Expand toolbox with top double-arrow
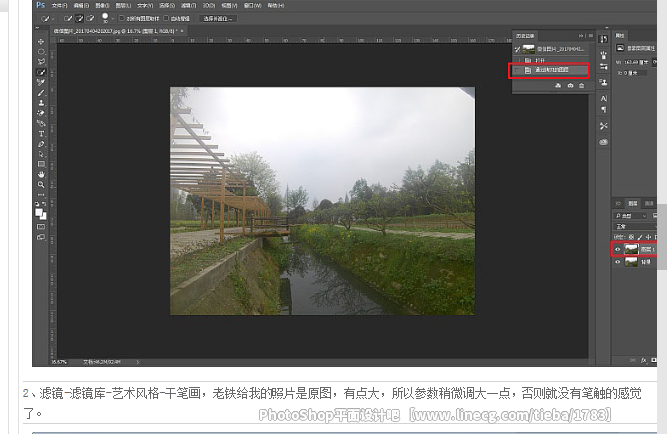Screen dimensions: 667x434 click(x=37, y=28)
